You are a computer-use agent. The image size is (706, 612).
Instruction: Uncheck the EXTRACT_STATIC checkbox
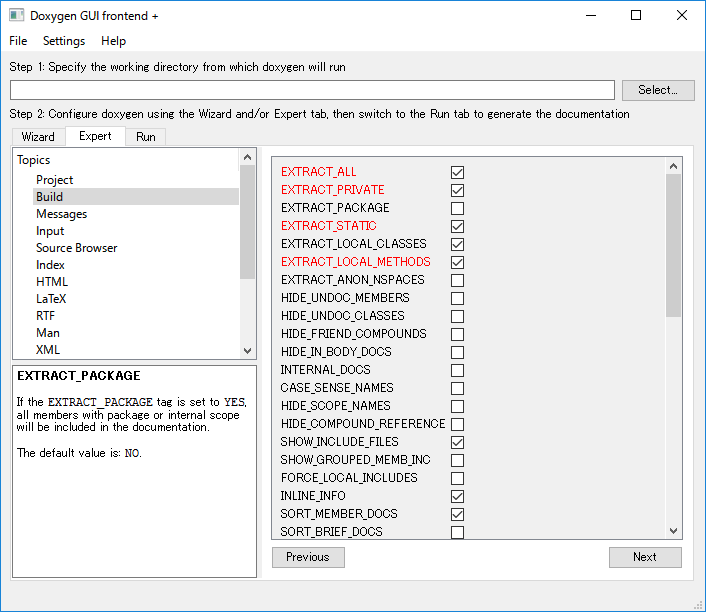(x=457, y=226)
